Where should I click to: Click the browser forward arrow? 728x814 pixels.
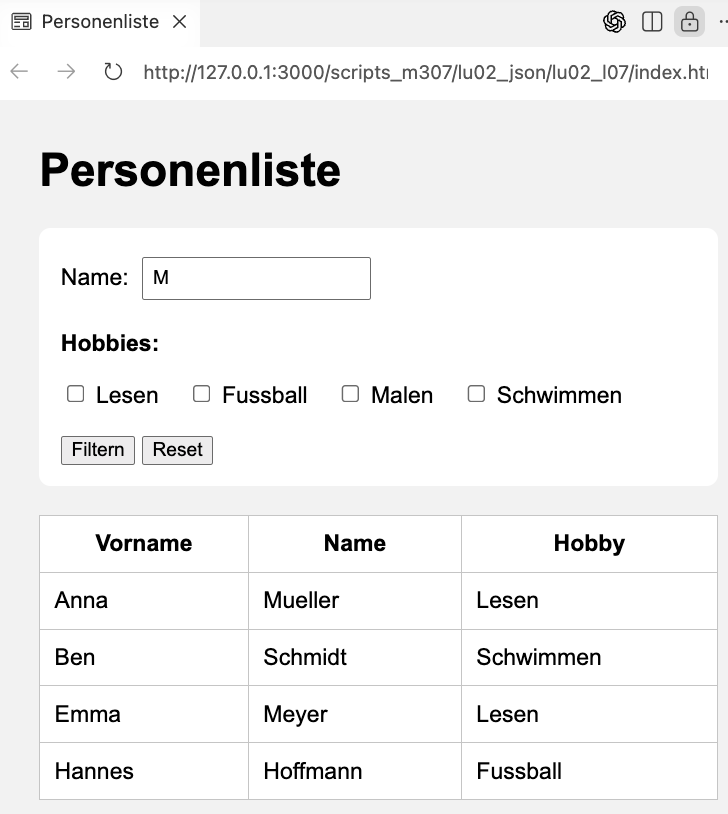(66, 72)
